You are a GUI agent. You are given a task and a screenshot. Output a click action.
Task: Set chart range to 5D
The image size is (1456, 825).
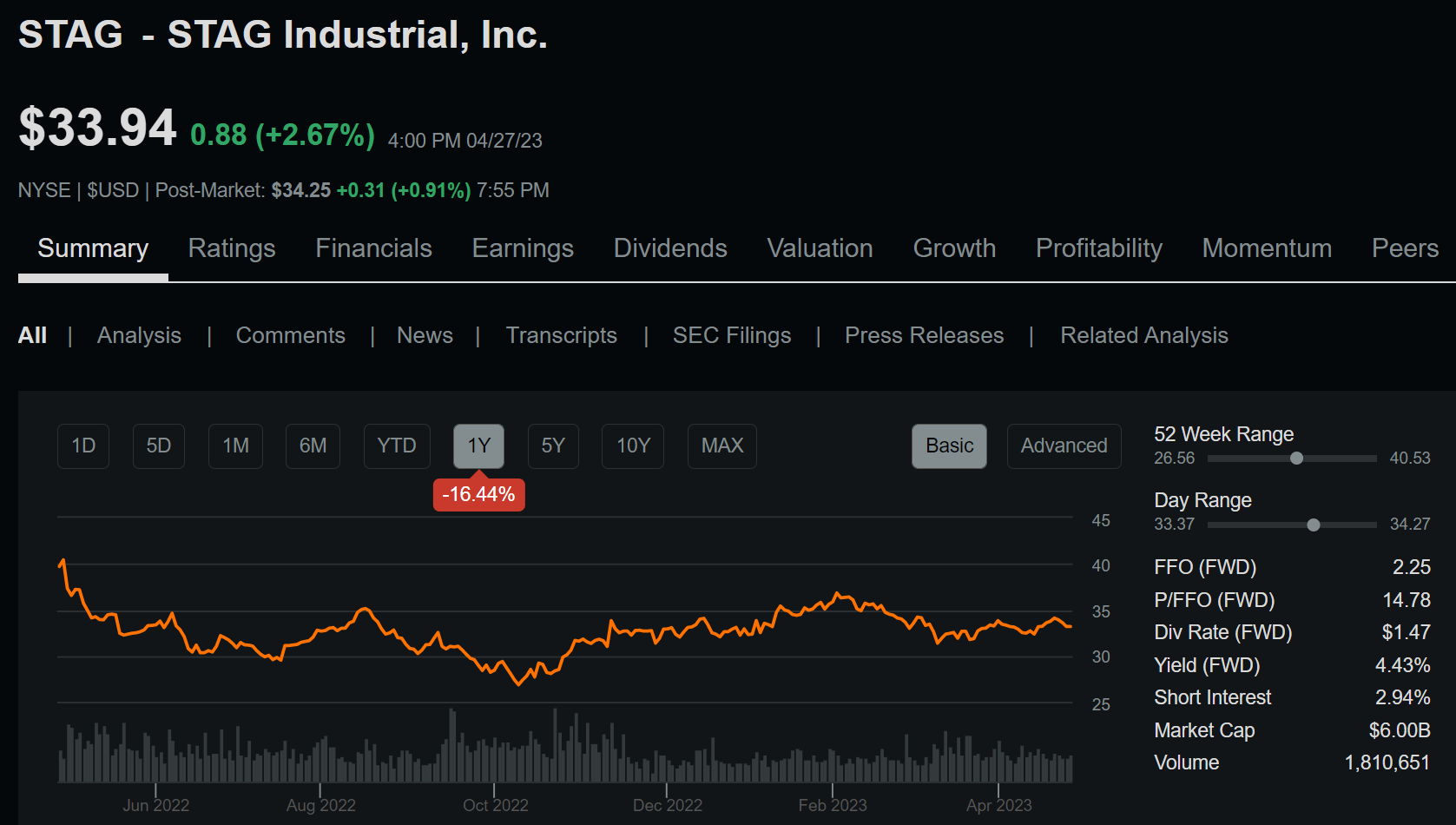159,446
